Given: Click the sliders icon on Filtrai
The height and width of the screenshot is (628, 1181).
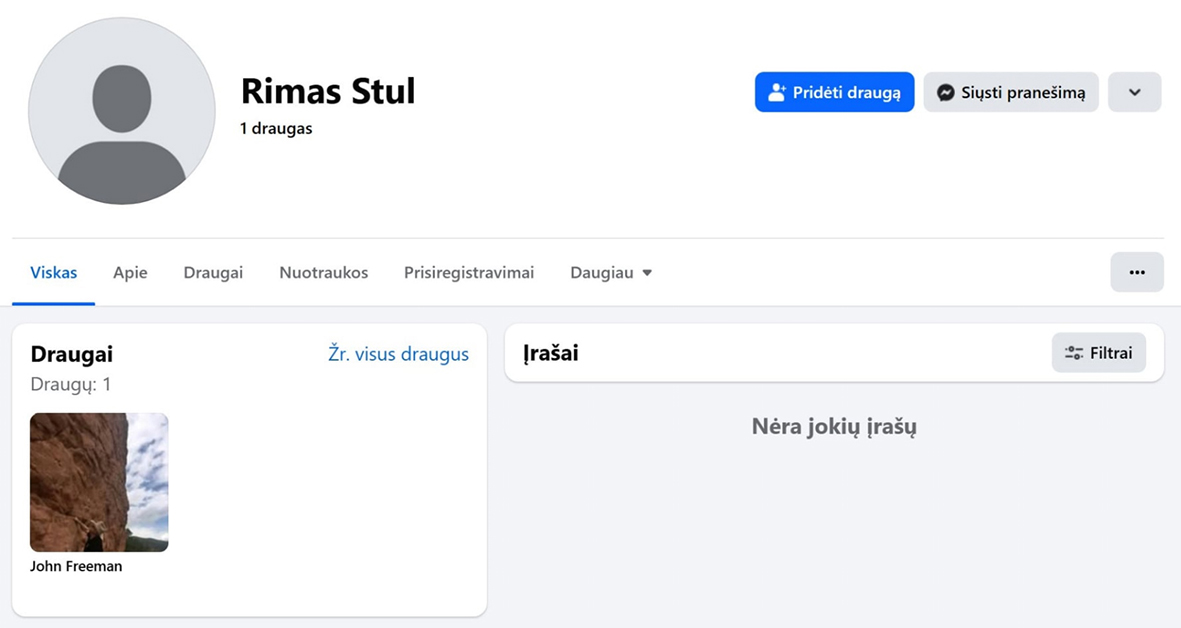Looking at the screenshot, I should click(1074, 353).
